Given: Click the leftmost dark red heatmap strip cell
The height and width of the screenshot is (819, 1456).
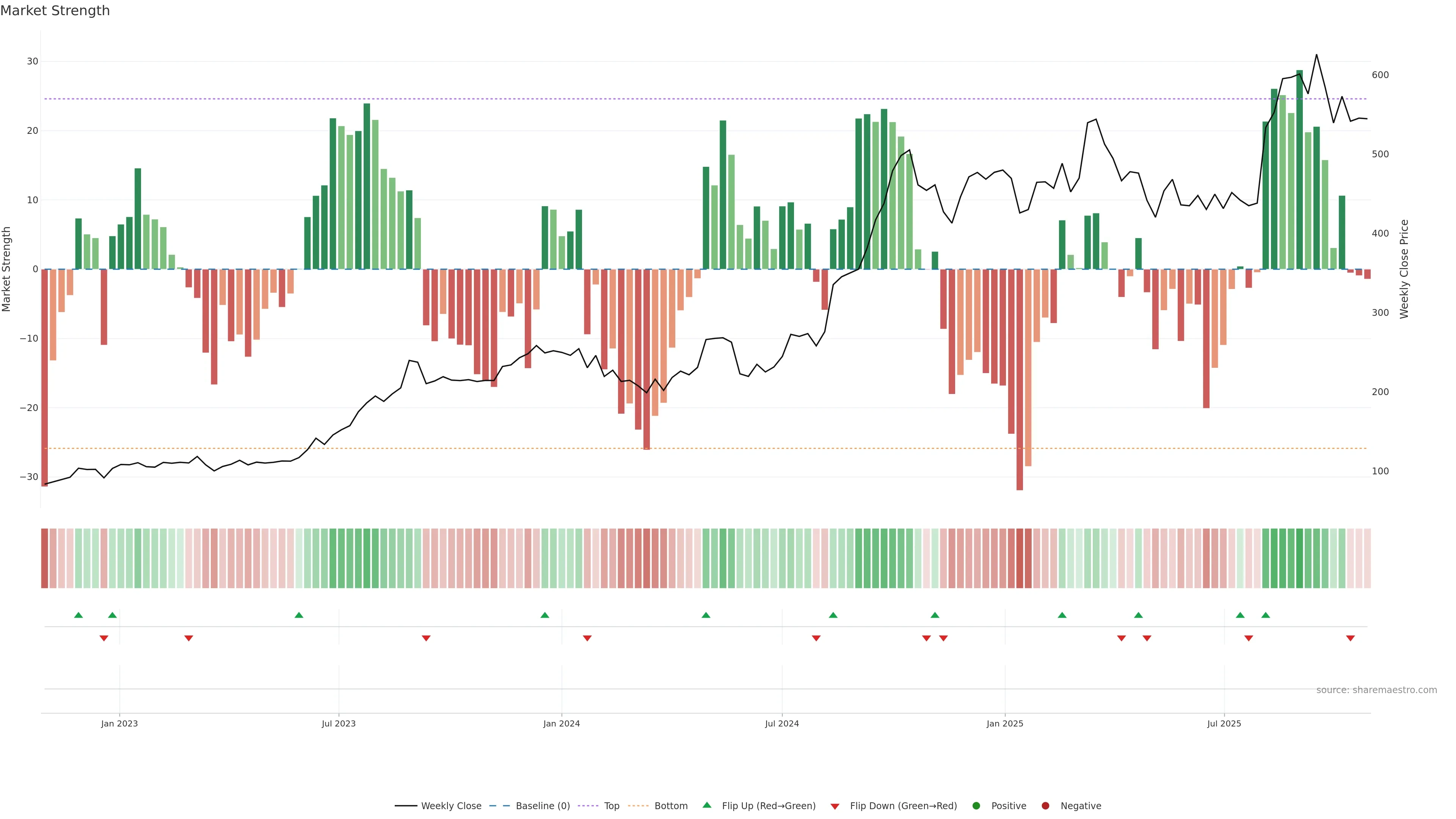Looking at the screenshot, I should pyautogui.click(x=45, y=559).
